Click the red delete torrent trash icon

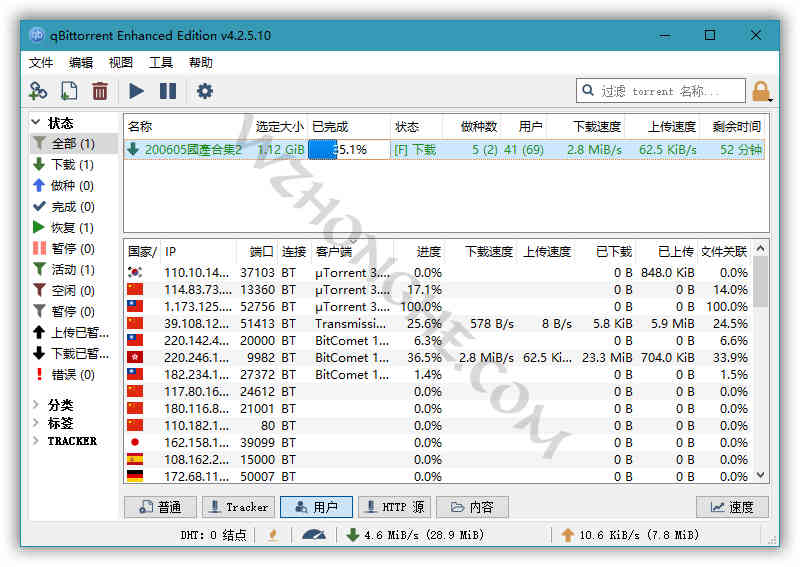pos(99,91)
